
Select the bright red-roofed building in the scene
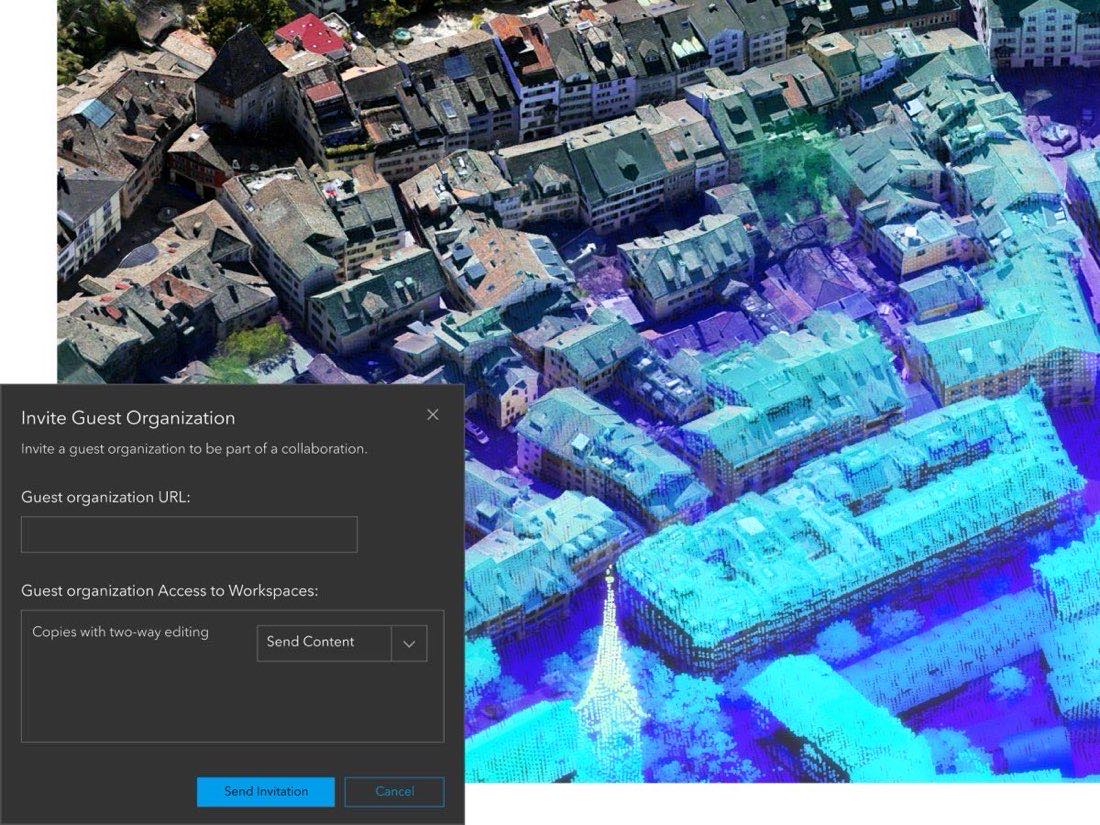311,34
